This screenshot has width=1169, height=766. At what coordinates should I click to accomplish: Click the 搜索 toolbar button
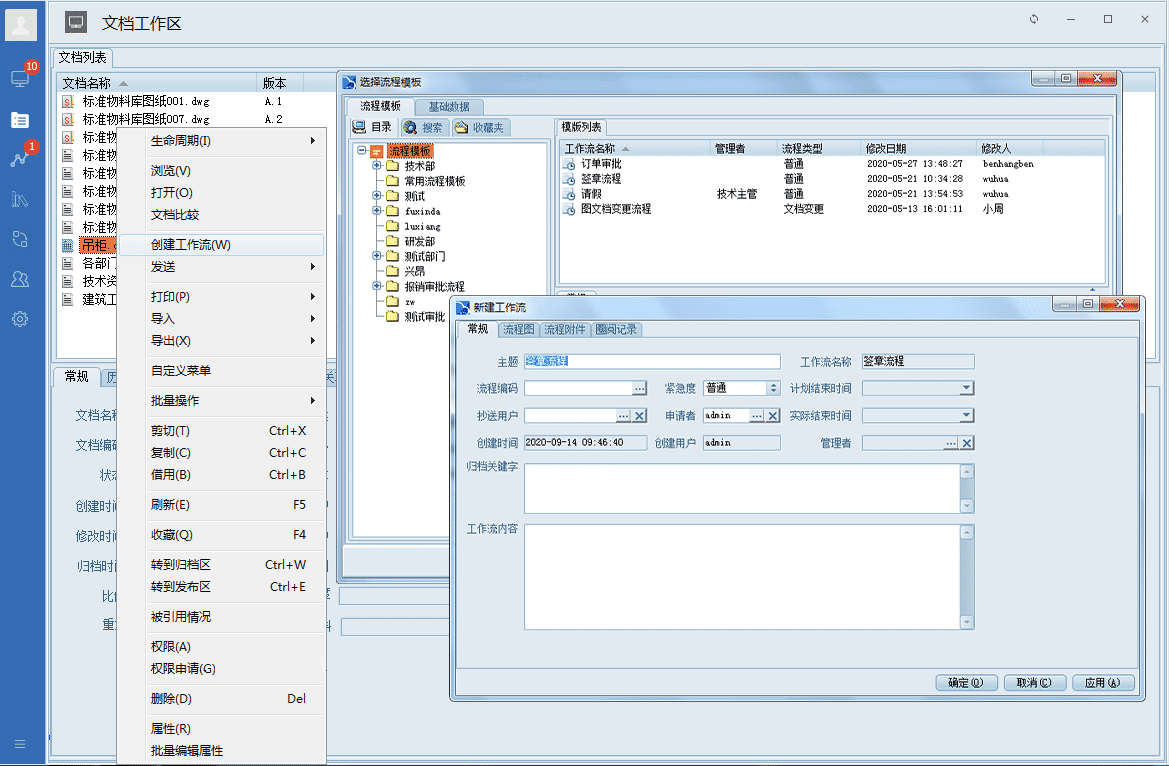(x=423, y=128)
